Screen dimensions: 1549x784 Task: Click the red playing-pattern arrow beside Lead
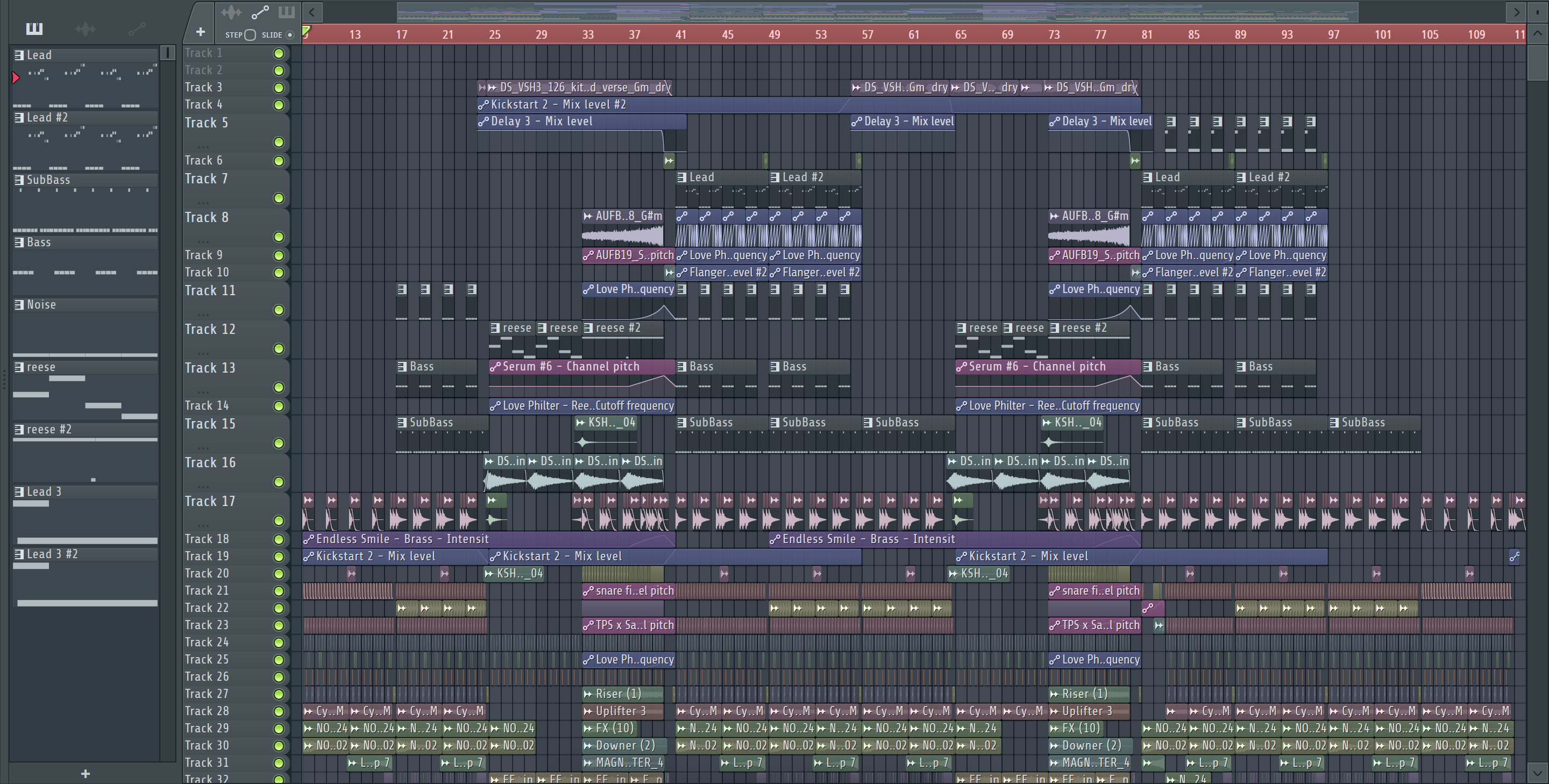click(x=16, y=77)
